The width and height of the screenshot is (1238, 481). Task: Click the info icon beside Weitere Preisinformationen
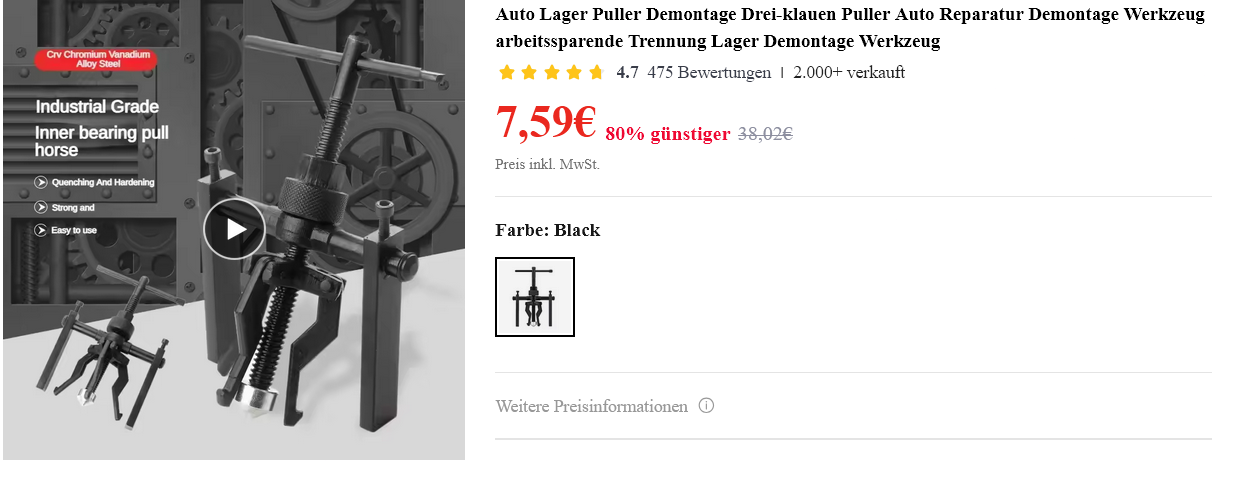(x=706, y=406)
